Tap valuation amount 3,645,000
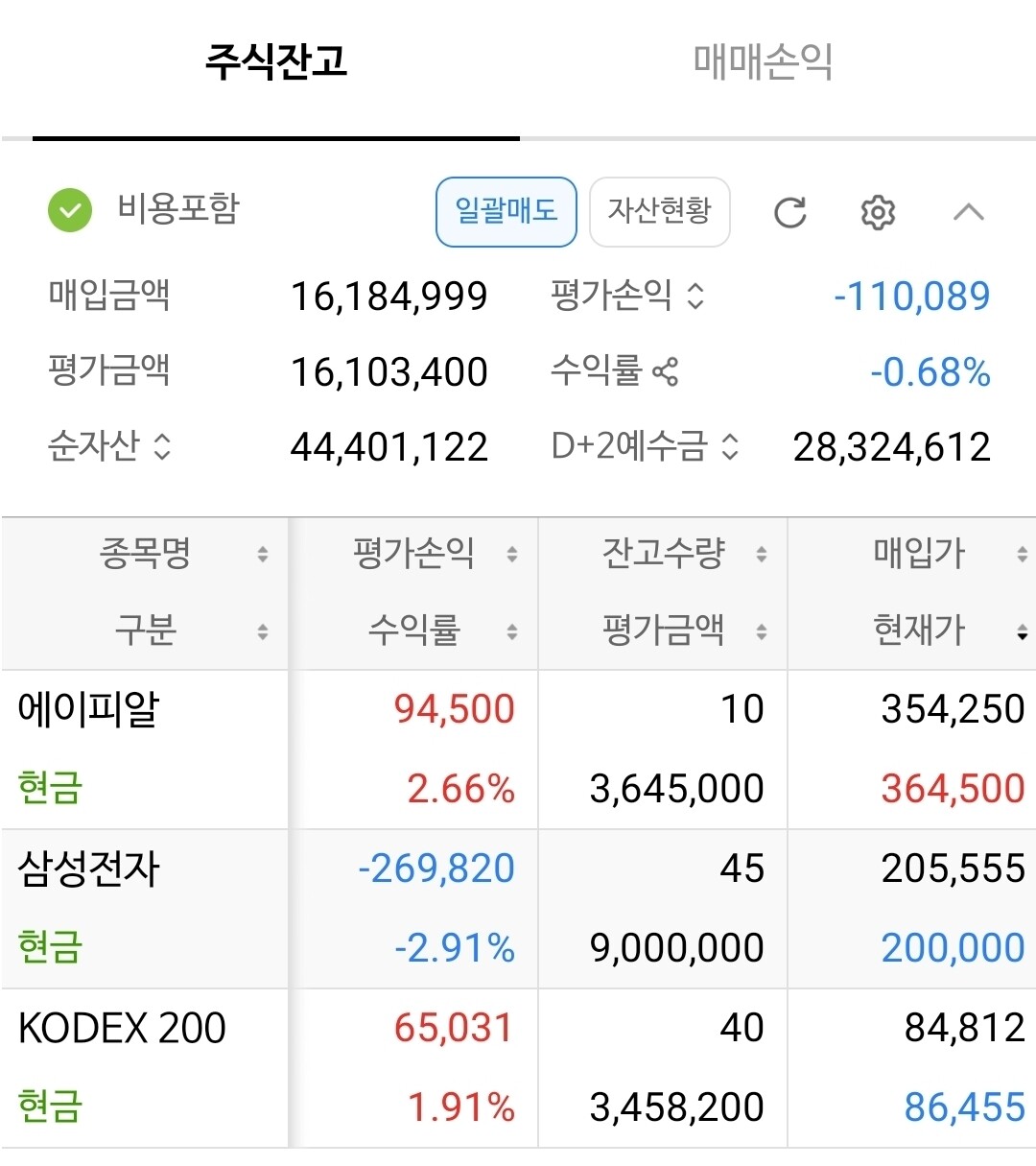This screenshot has height=1166, width=1036. pos(677,789)
